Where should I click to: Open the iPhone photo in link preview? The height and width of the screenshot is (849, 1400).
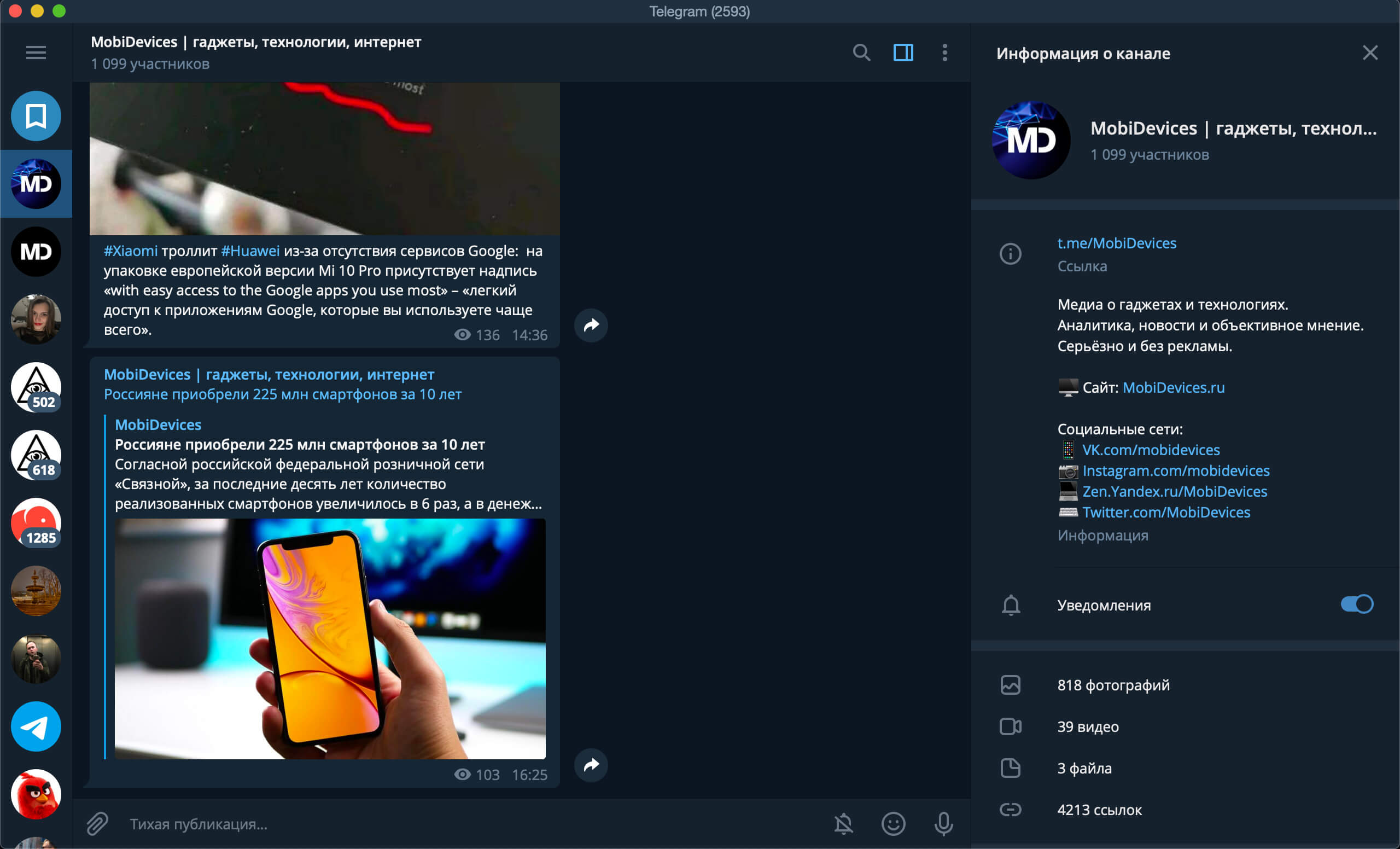point(330,639)
